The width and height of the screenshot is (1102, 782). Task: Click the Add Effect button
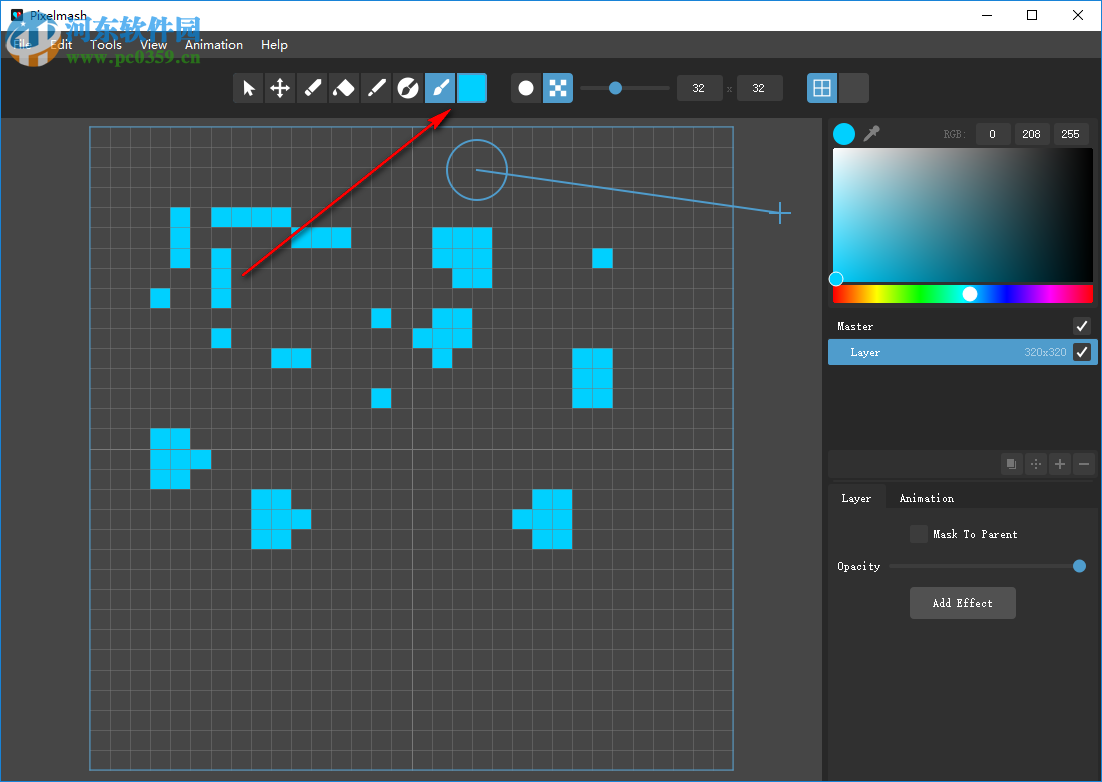pyautogui.click(x=962, y=602)
